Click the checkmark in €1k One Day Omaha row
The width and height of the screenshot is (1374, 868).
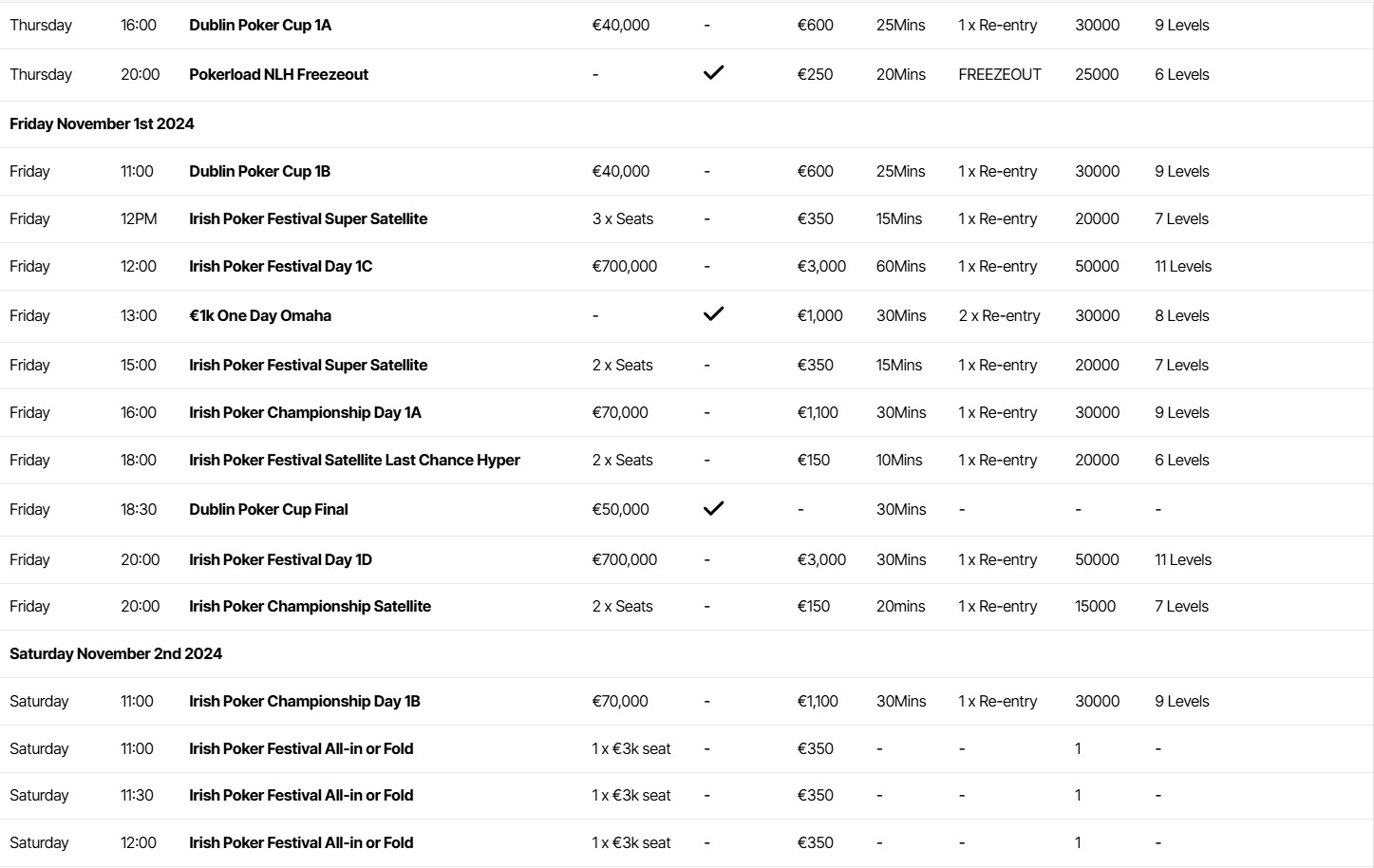(x=713, y=314)
